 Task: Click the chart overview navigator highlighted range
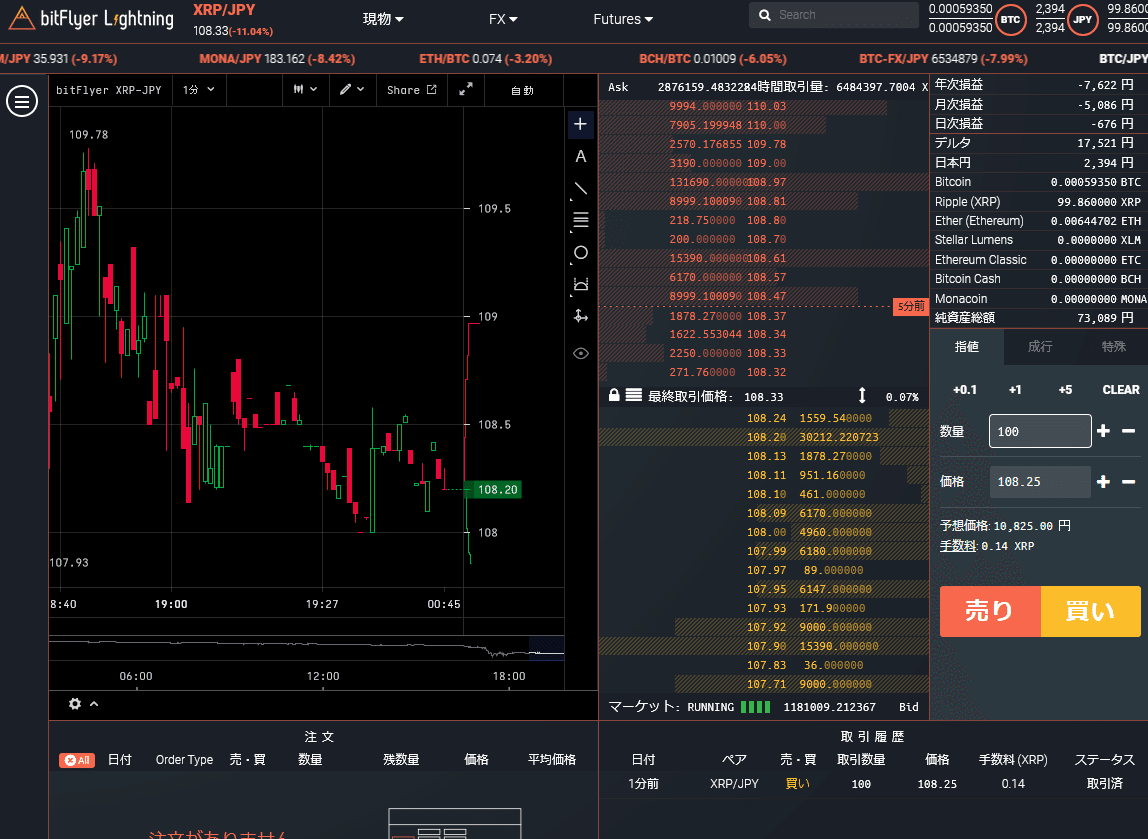(546, 649)
